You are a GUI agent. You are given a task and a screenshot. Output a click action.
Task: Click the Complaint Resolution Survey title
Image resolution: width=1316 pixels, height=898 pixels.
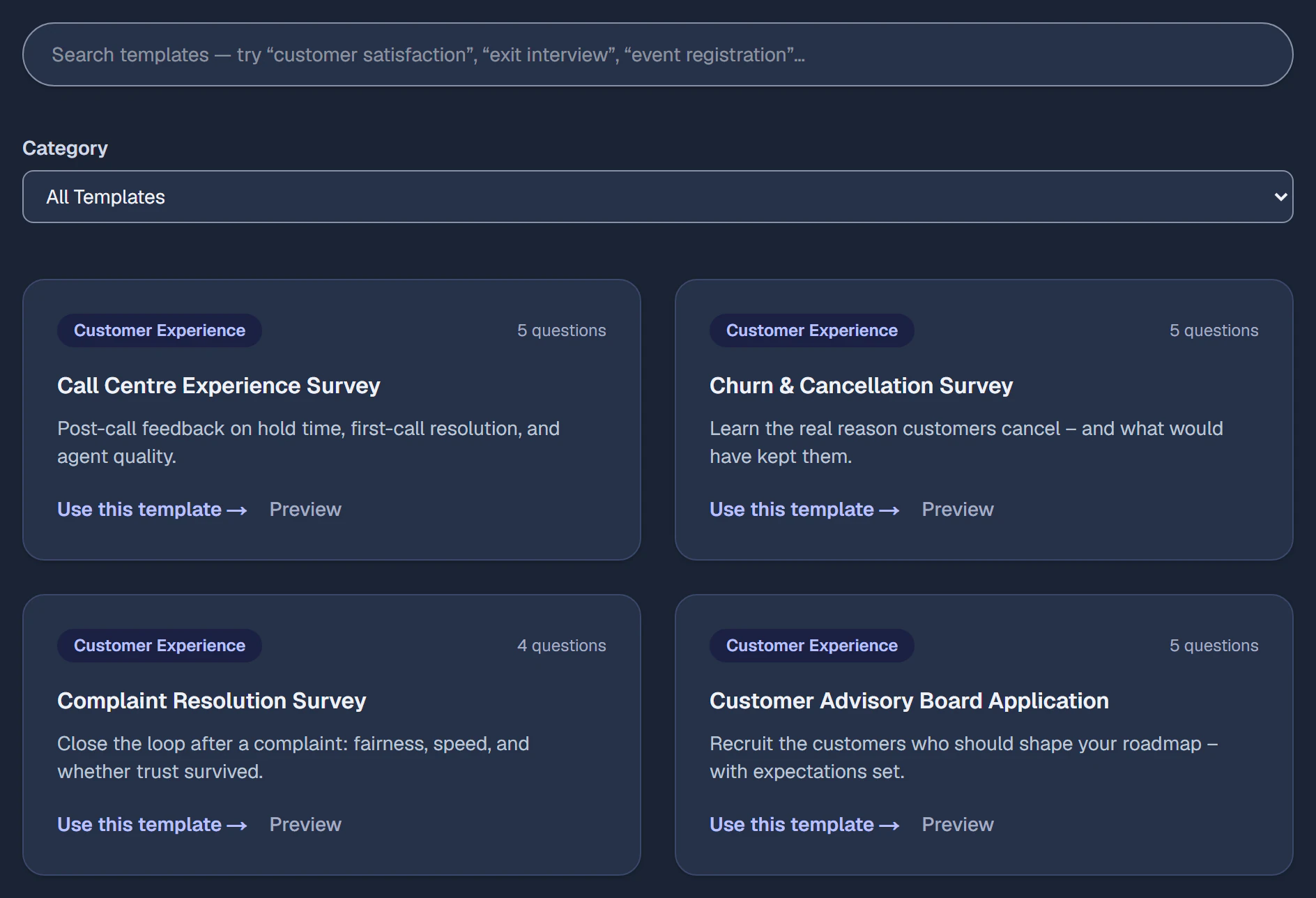[211, 701]
